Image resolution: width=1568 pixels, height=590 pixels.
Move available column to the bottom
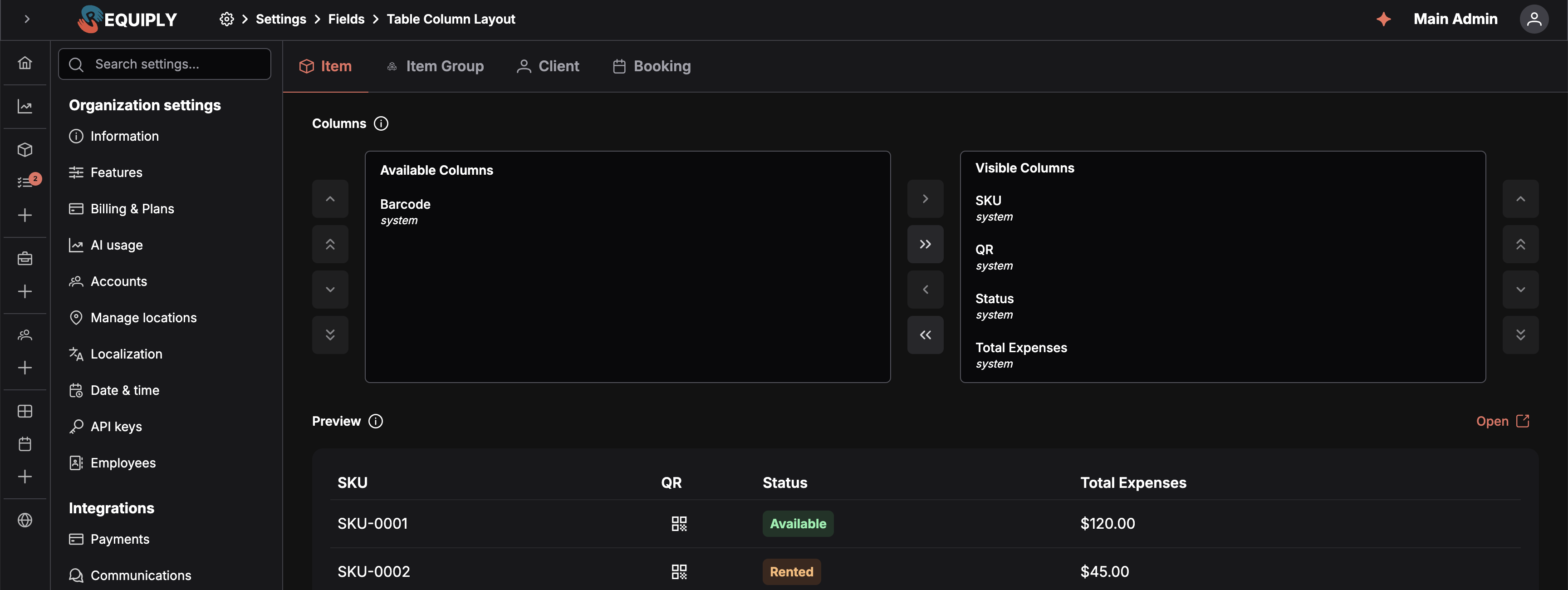pos(330,335)
